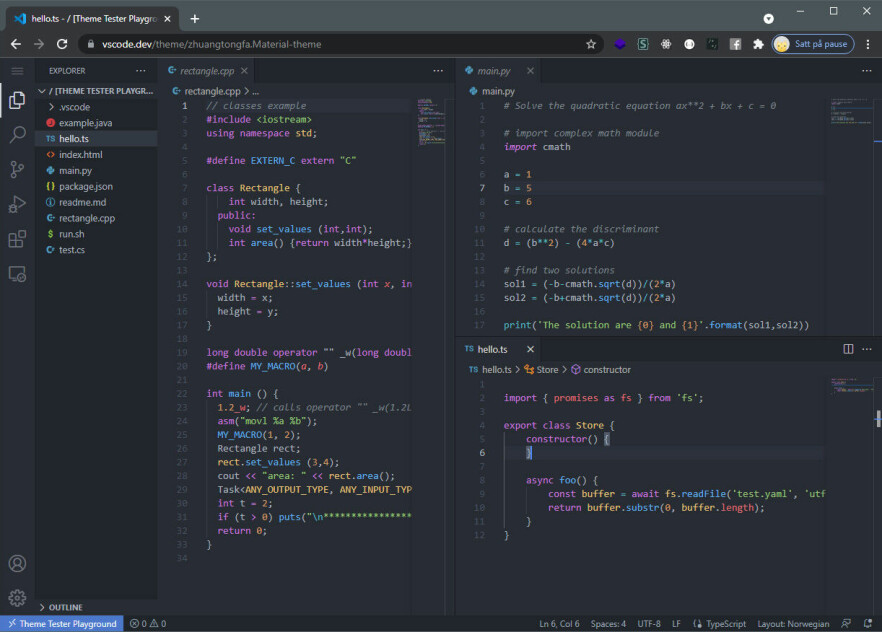Click the profile Satt på pause button
The height and width of the screenshot is (632, 882).
point(812,44)
